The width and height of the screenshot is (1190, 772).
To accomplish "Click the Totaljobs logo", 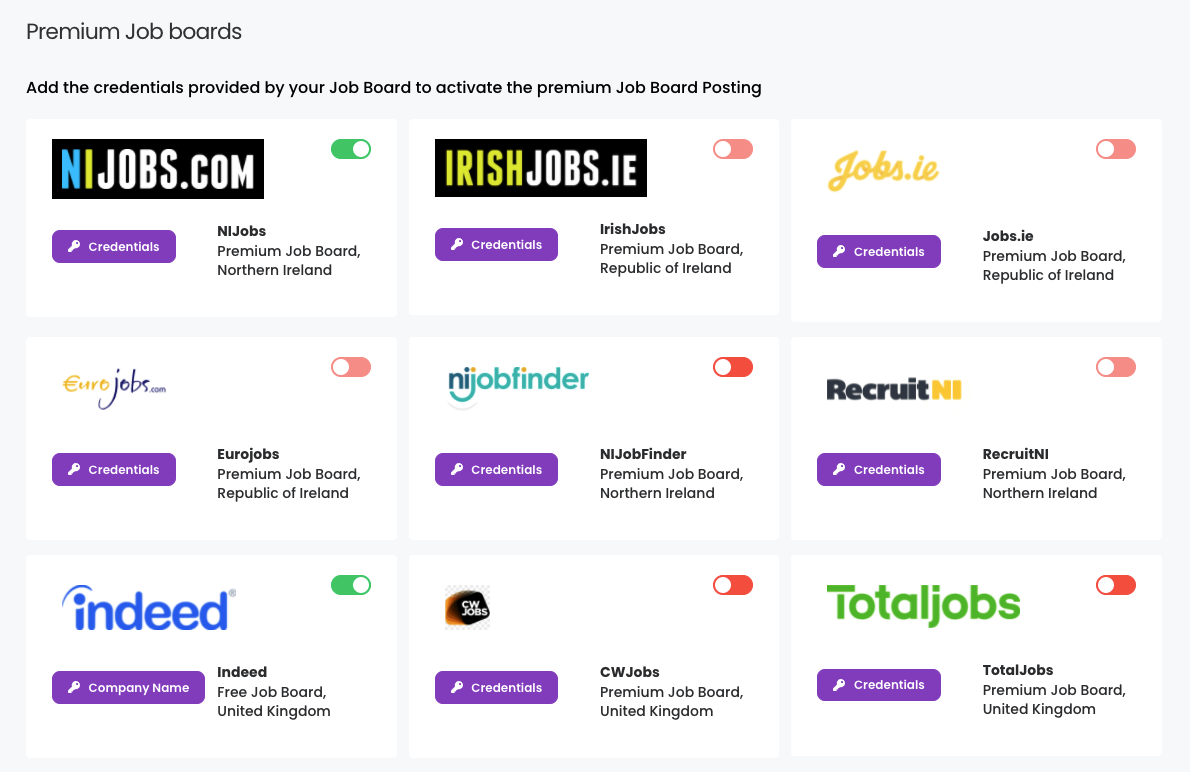I will click(923, 604).
